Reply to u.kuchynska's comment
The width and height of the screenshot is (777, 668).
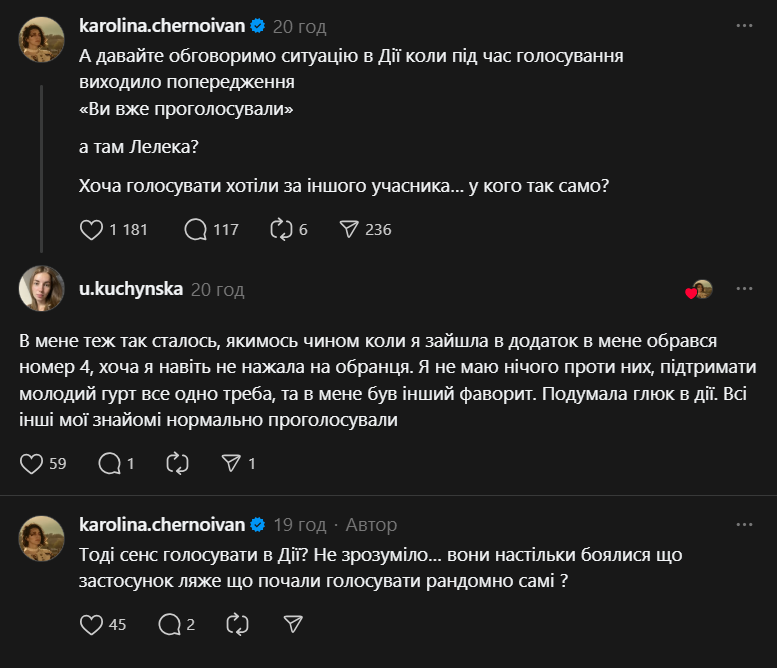[x=110, y=463]
